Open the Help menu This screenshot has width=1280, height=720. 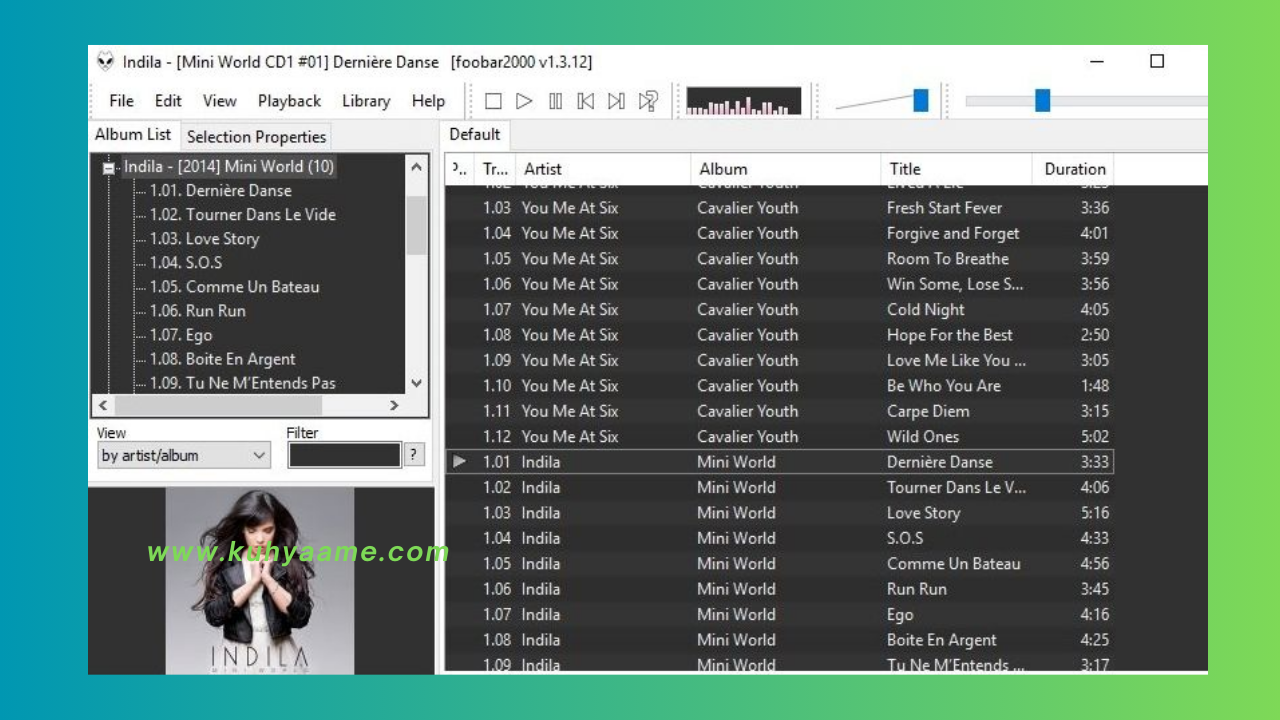pyautogui.click(x=428, y=101)
